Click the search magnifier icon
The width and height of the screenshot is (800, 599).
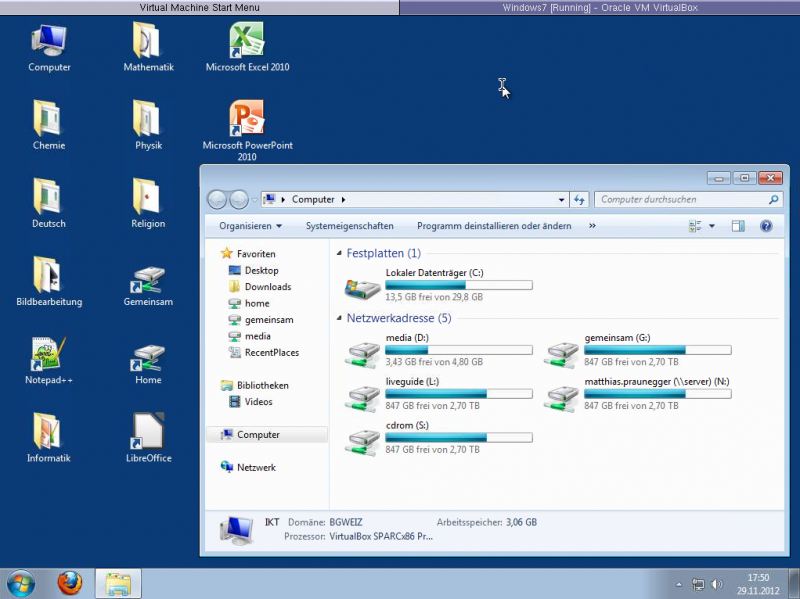[x=774, y=199]
